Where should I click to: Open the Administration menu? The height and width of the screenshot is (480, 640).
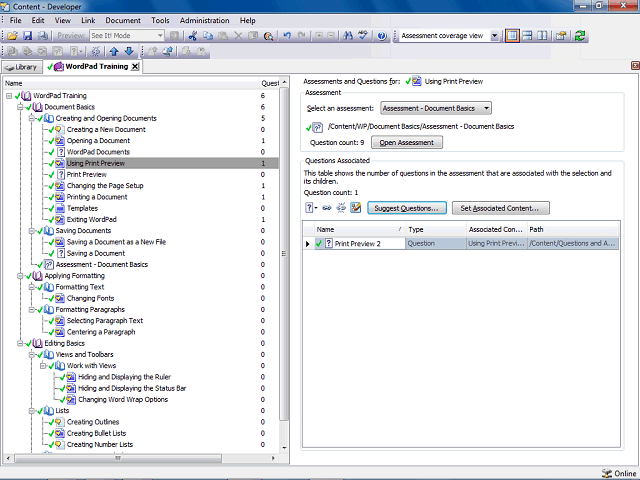pos(204,20)
